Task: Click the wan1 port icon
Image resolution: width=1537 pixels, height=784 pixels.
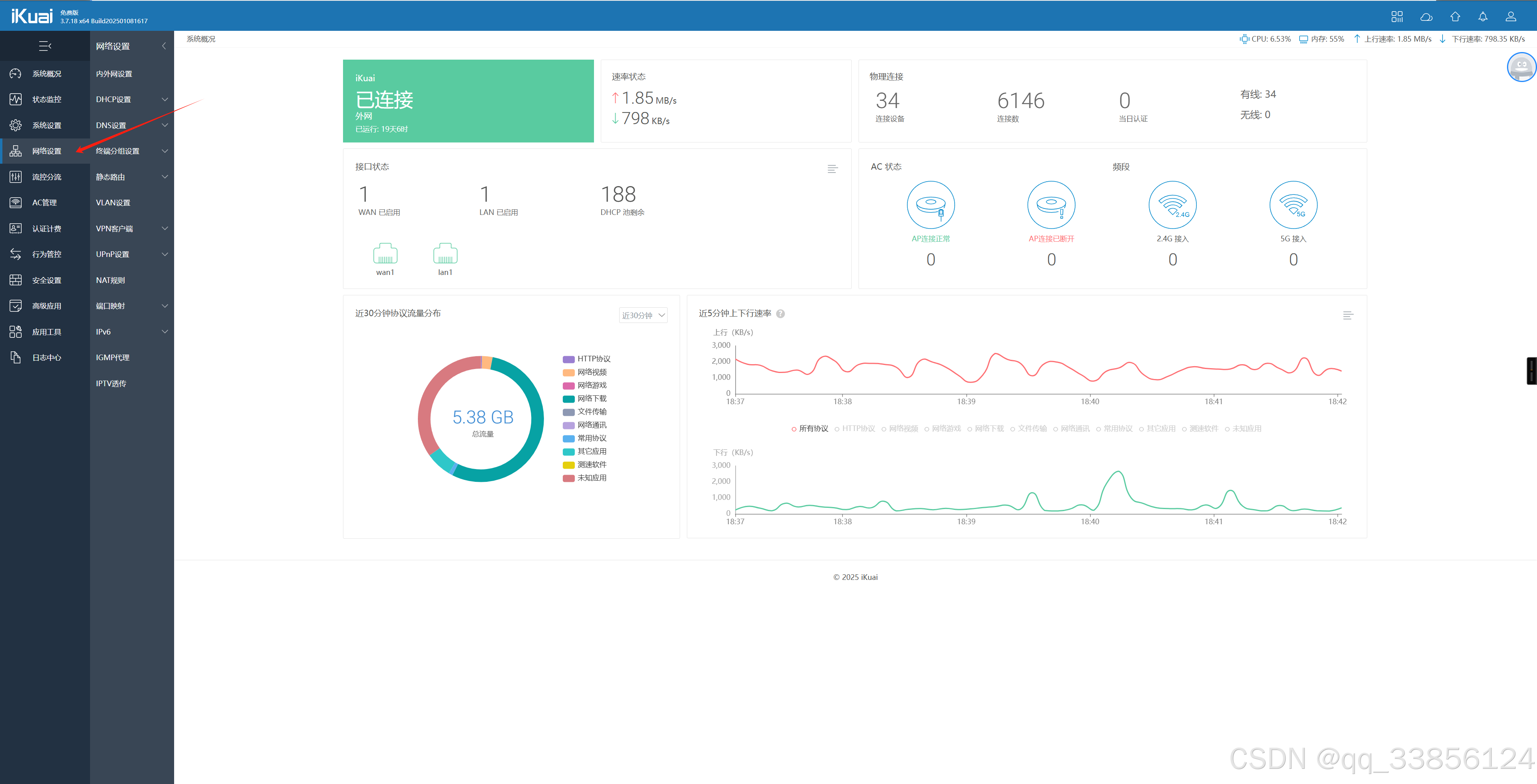Action: click(x=385, y=254)
